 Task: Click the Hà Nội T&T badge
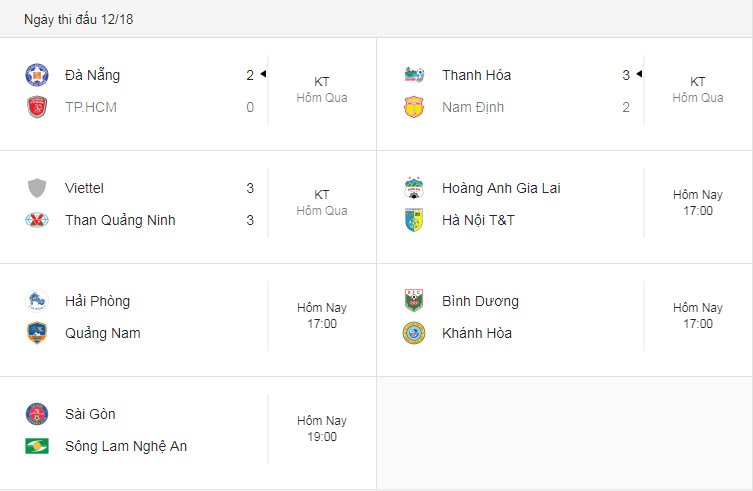(x=414, y=220)
